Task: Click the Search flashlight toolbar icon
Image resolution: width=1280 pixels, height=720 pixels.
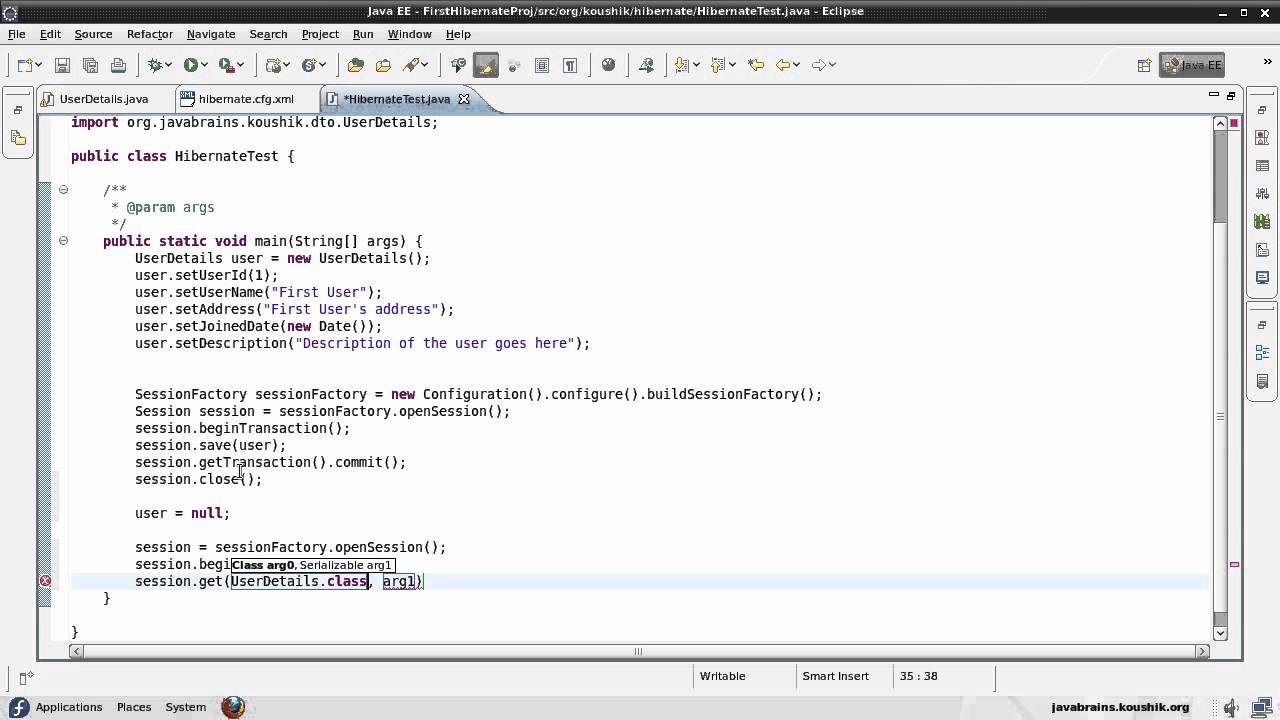Action: (411, 65)
